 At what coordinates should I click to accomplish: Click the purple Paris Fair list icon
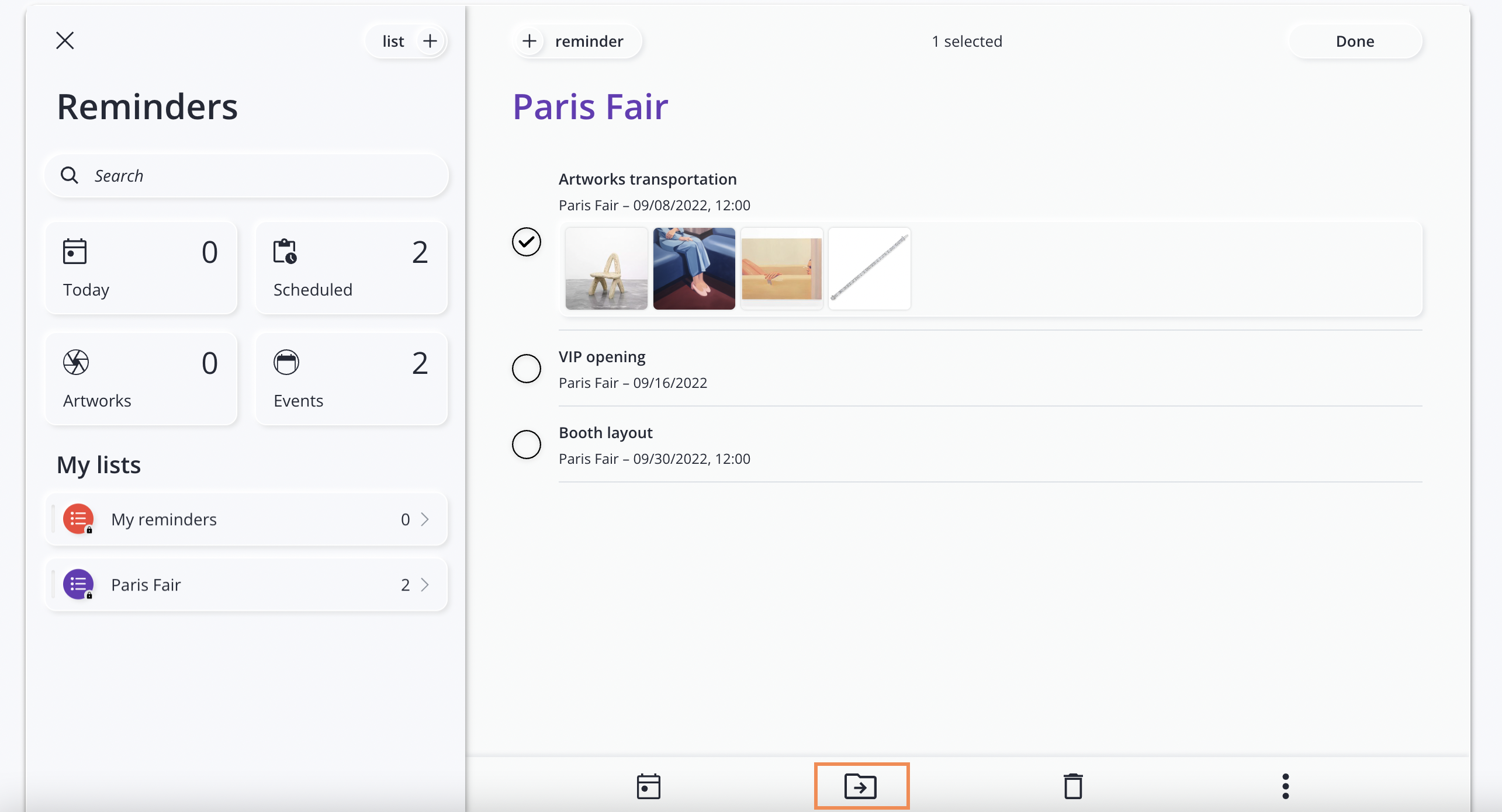click(x=78, y=584)
